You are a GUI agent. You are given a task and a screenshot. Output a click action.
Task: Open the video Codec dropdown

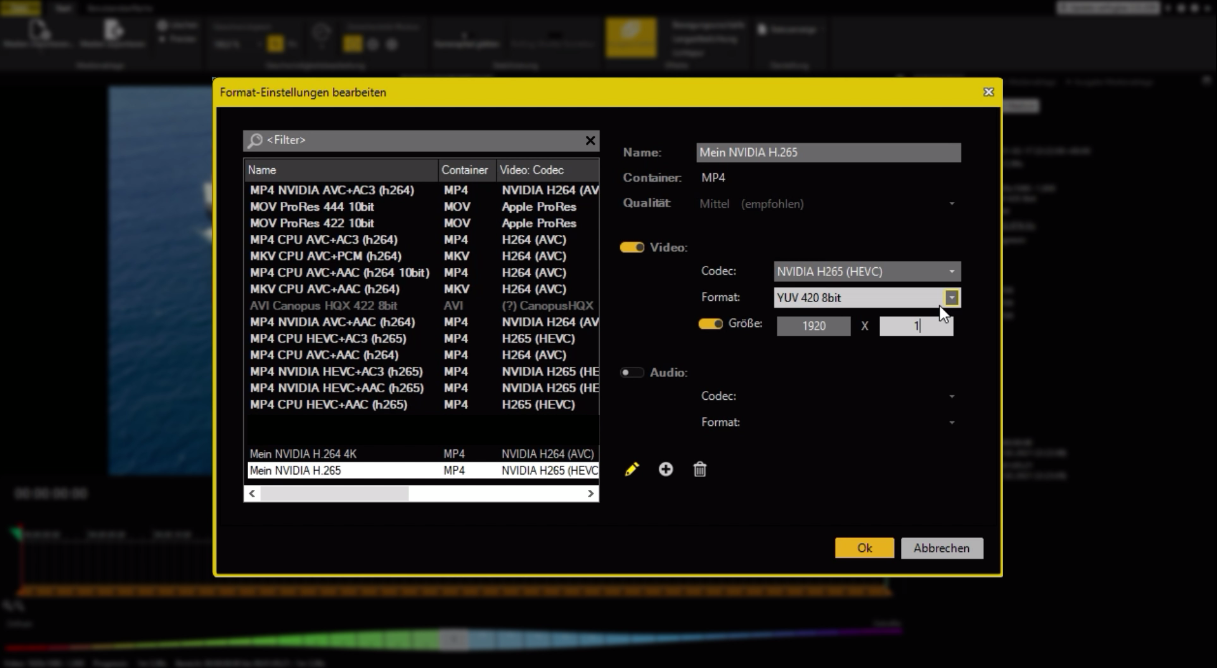coord(866,271)
